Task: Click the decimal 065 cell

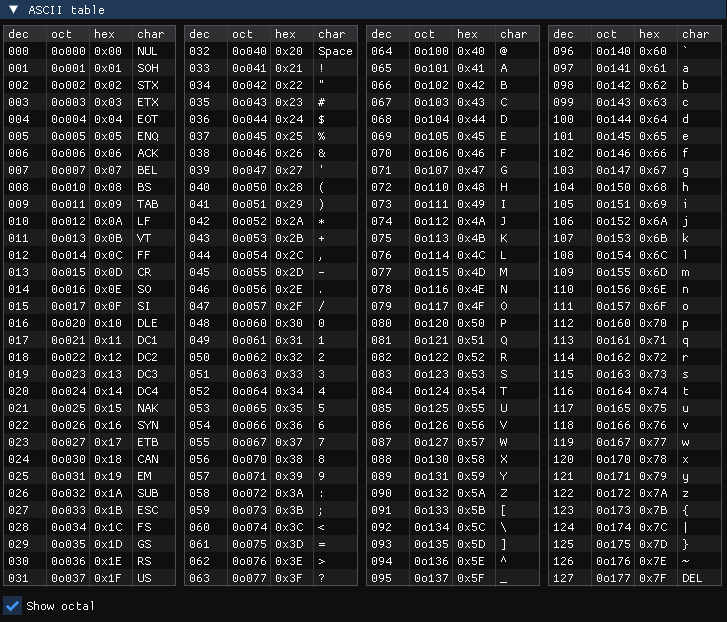Action: pyautogui.click(x=381, y=68)
